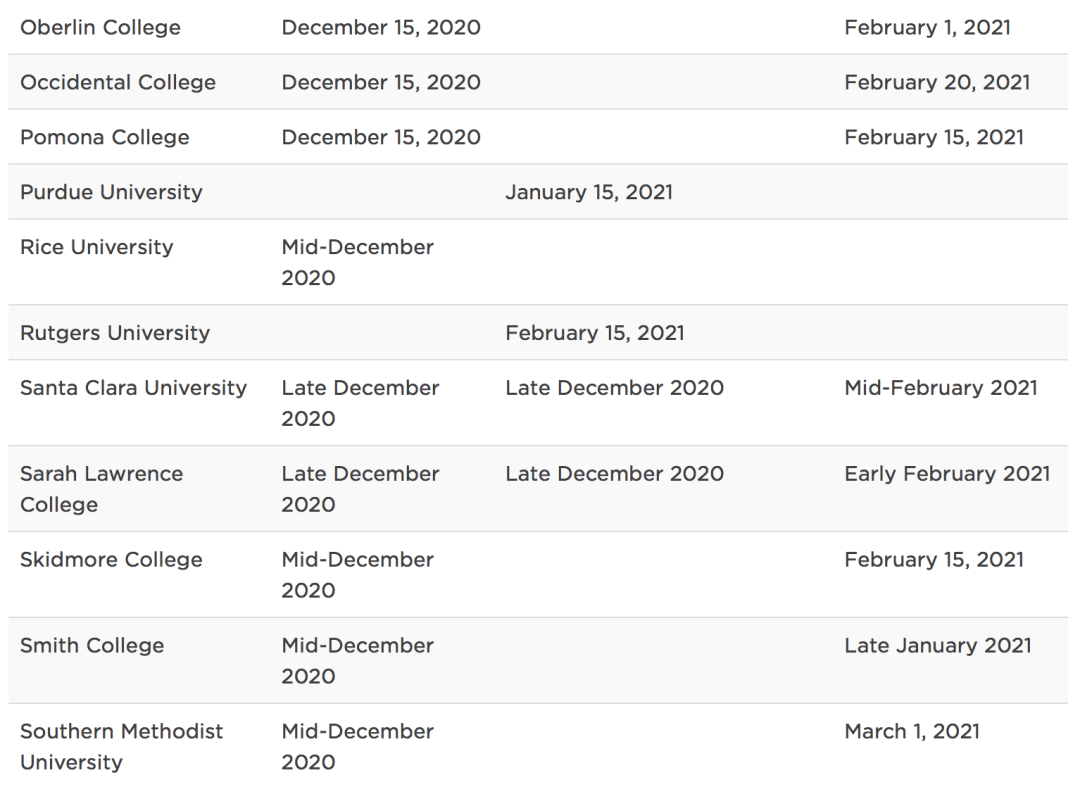This screenshot has height=787, width=1080.
Task: Select Rice University's Mid-December 2020 entry
Action: (x=357, y=262)
